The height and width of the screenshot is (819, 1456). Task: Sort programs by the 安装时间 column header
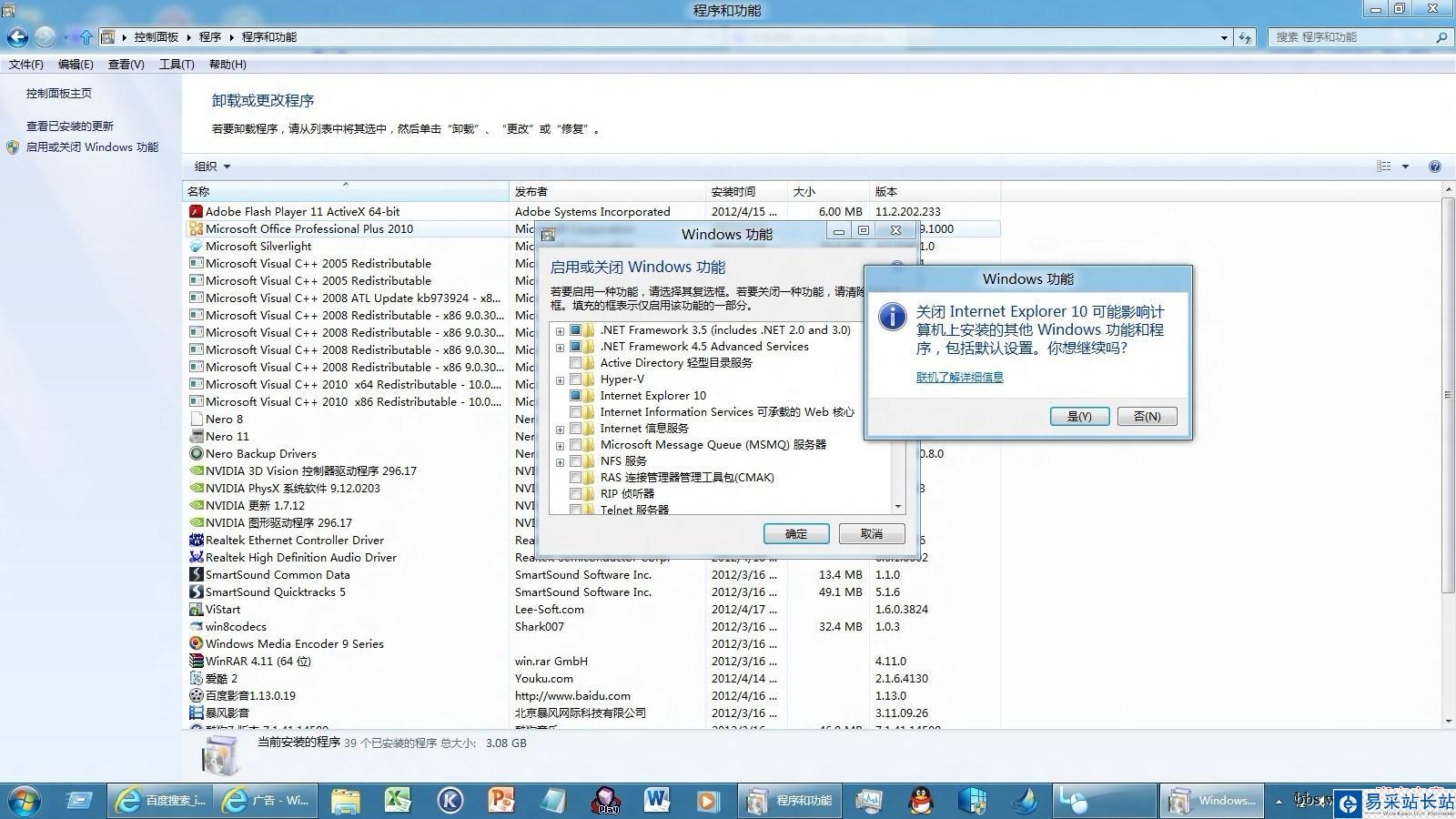(x=746, y=191)
